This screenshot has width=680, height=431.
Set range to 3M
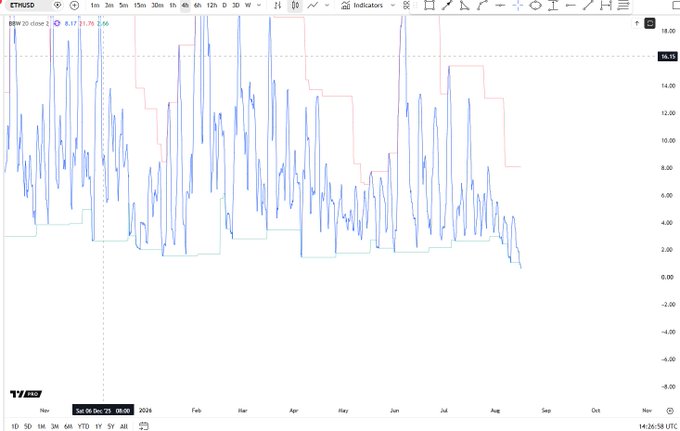pyautogui.click(x=55, y=426)
